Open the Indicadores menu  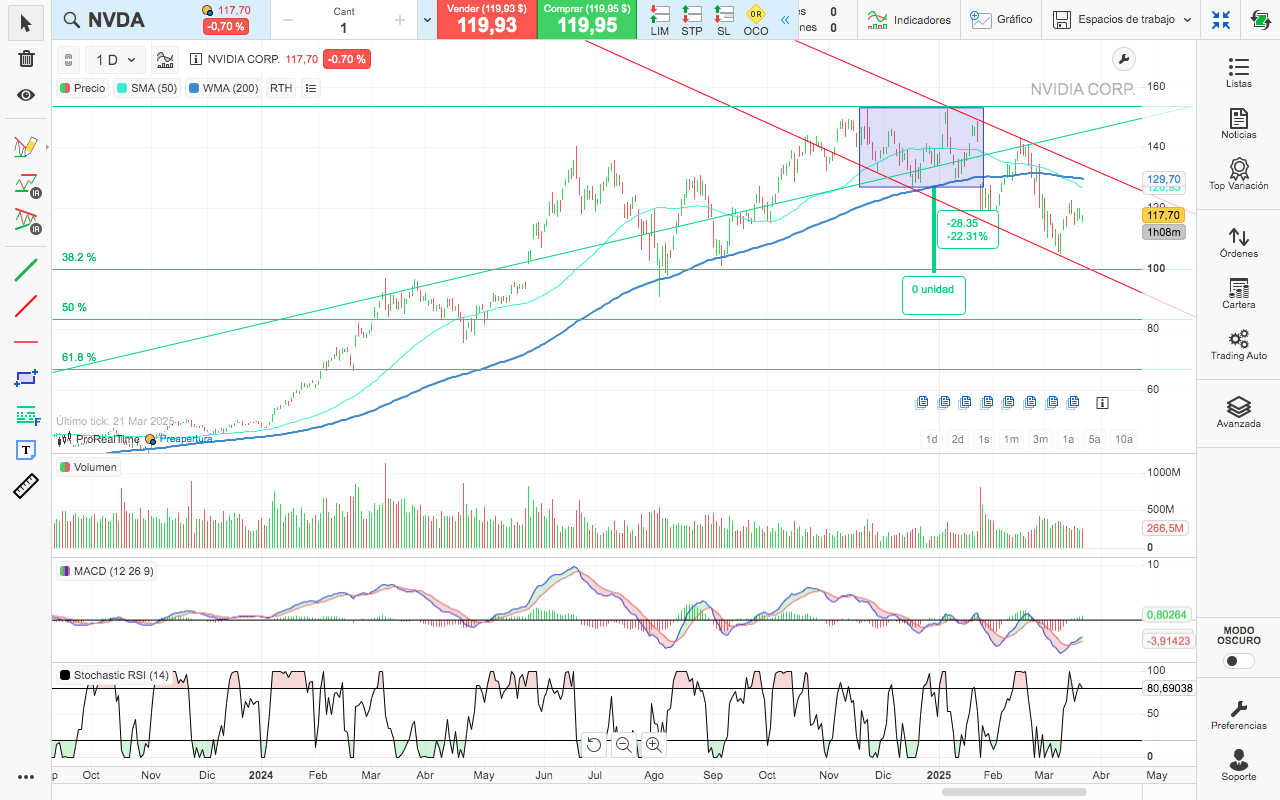point(909,20)
